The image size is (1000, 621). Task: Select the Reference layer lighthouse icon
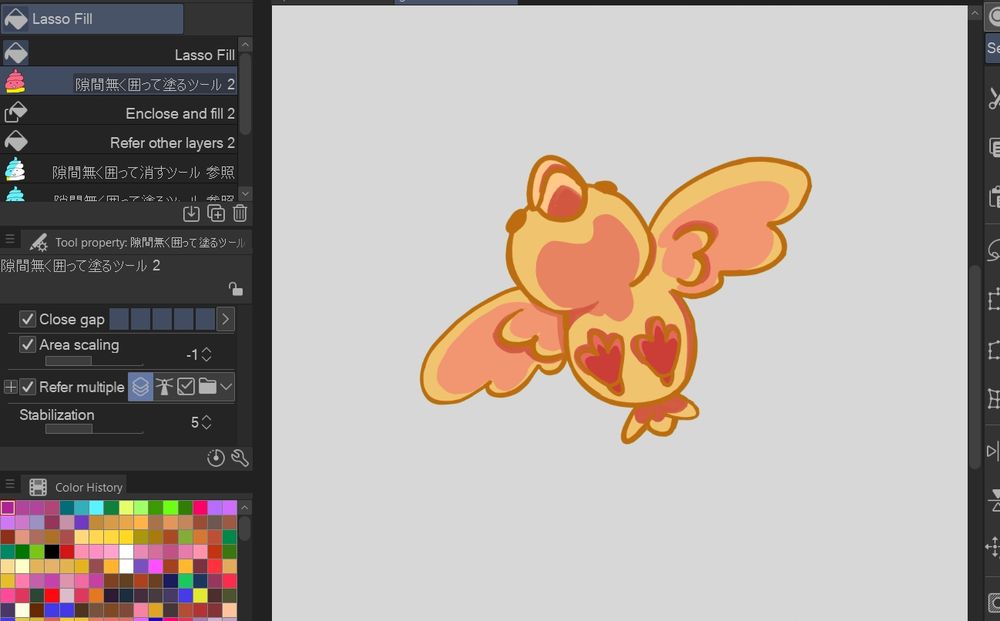[x=164, y=386]
